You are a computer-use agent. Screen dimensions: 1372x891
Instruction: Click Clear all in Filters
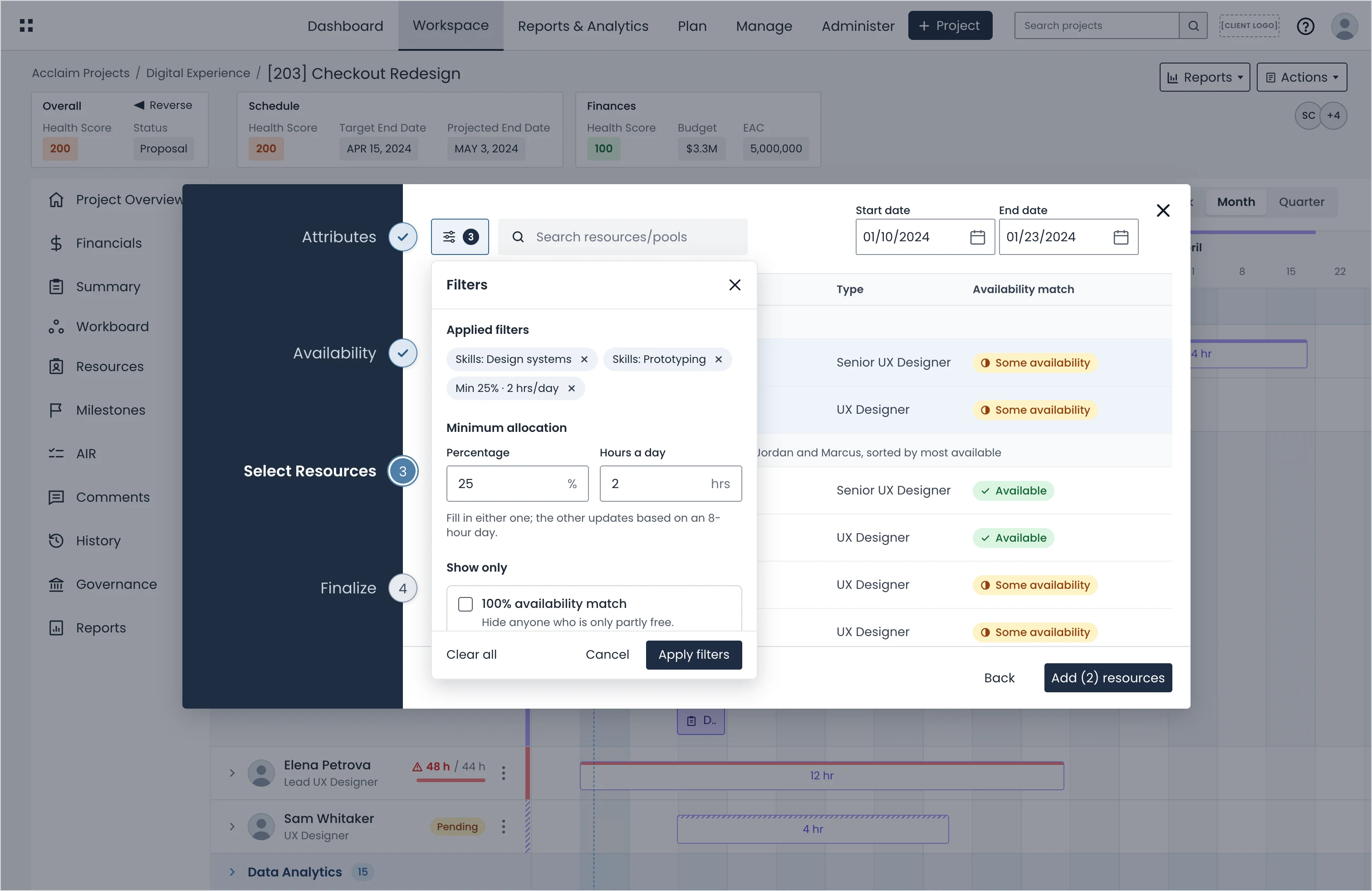(x=471, y=655)
